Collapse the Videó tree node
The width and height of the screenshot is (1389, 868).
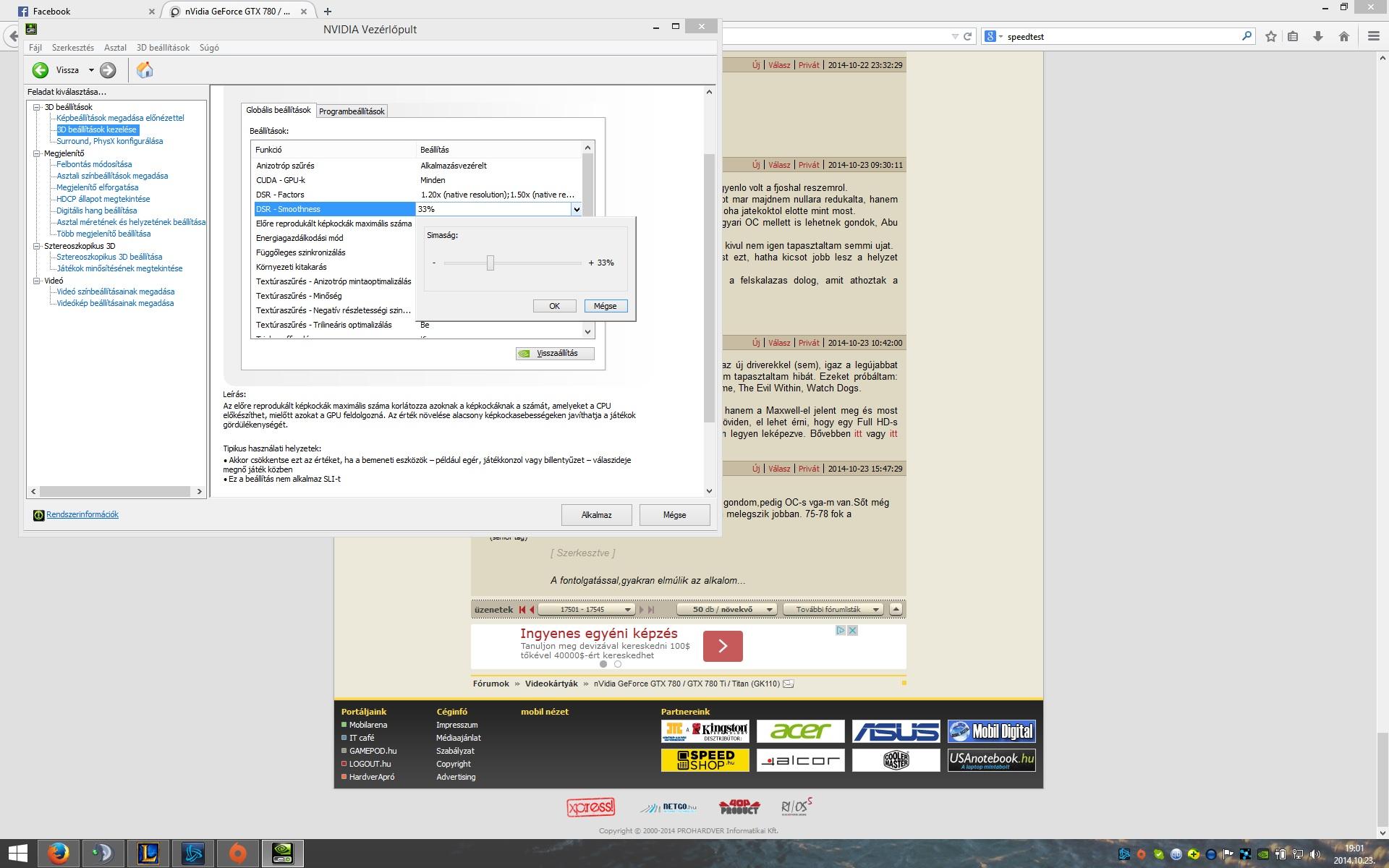(37, 281)
